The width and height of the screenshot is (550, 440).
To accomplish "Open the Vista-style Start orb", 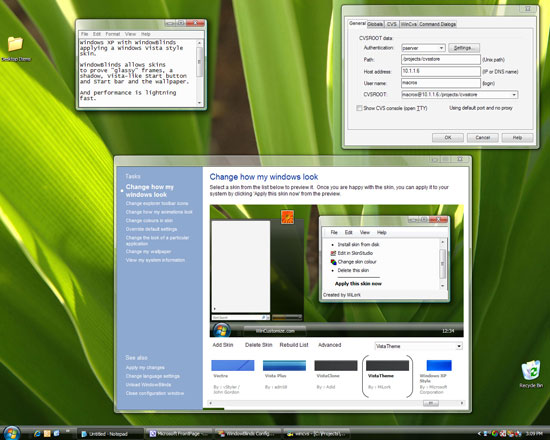I will pyautogui.click(x=12, y=433).
